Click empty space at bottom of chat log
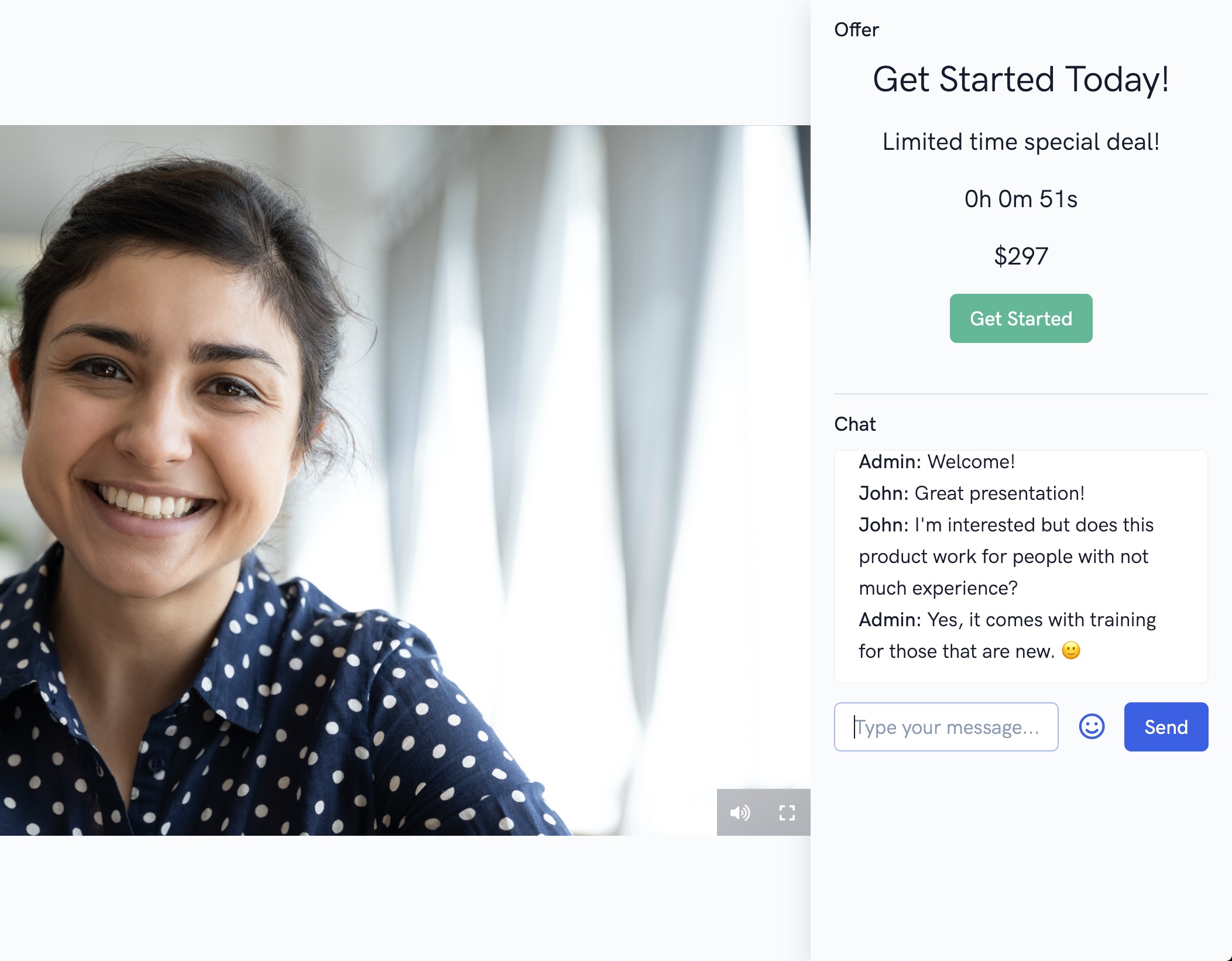 coord(1021,672)
